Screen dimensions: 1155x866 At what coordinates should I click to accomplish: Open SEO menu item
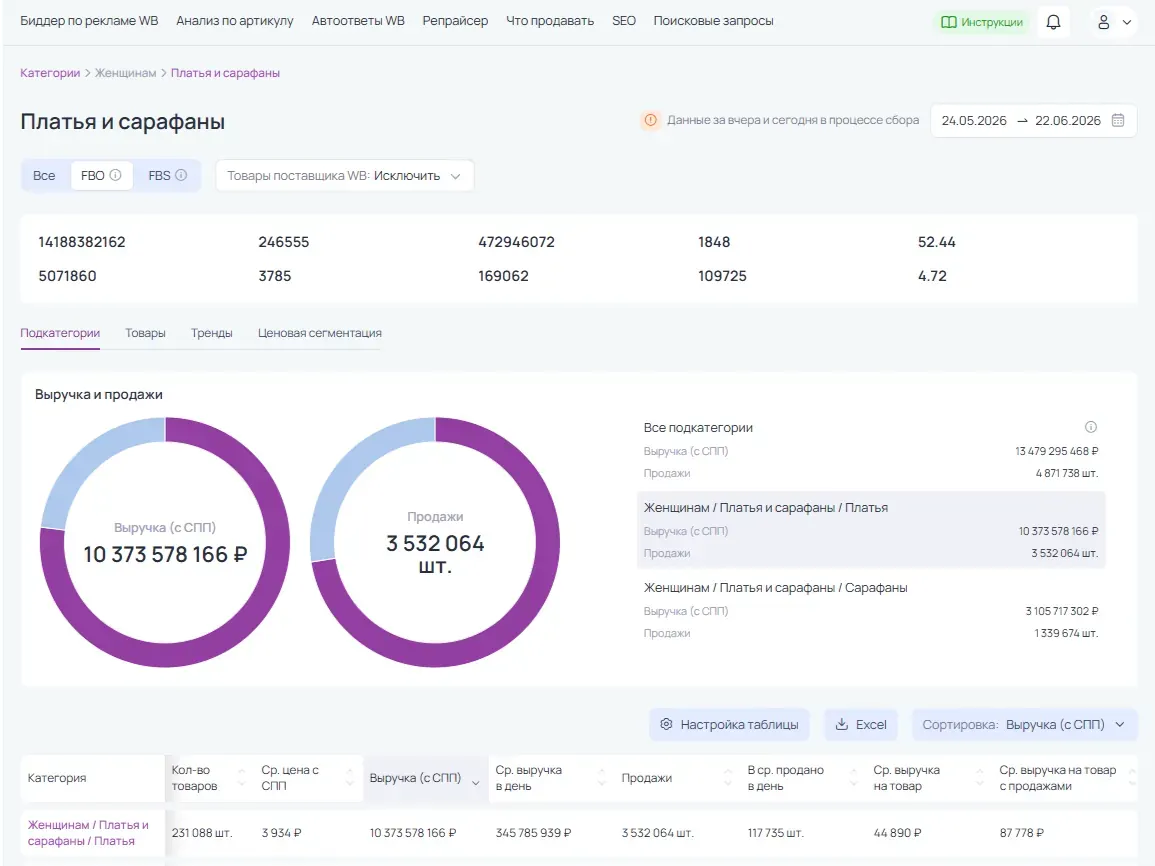pyautogui.click(x=624, y=21)
